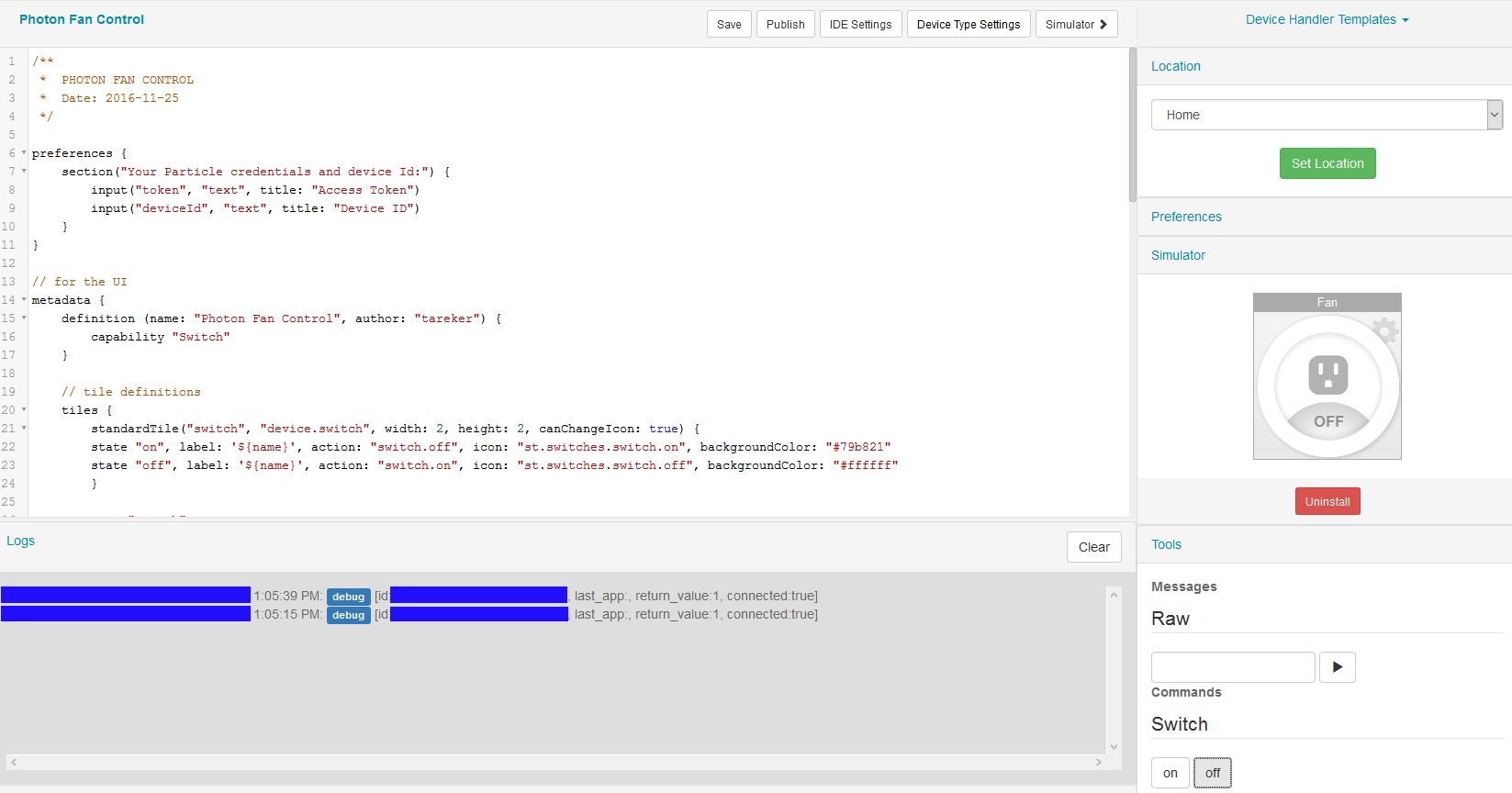This screenshot has width=1512, height=793.
Task: Open the Simulator menu button
Action: click(1076, 24)
